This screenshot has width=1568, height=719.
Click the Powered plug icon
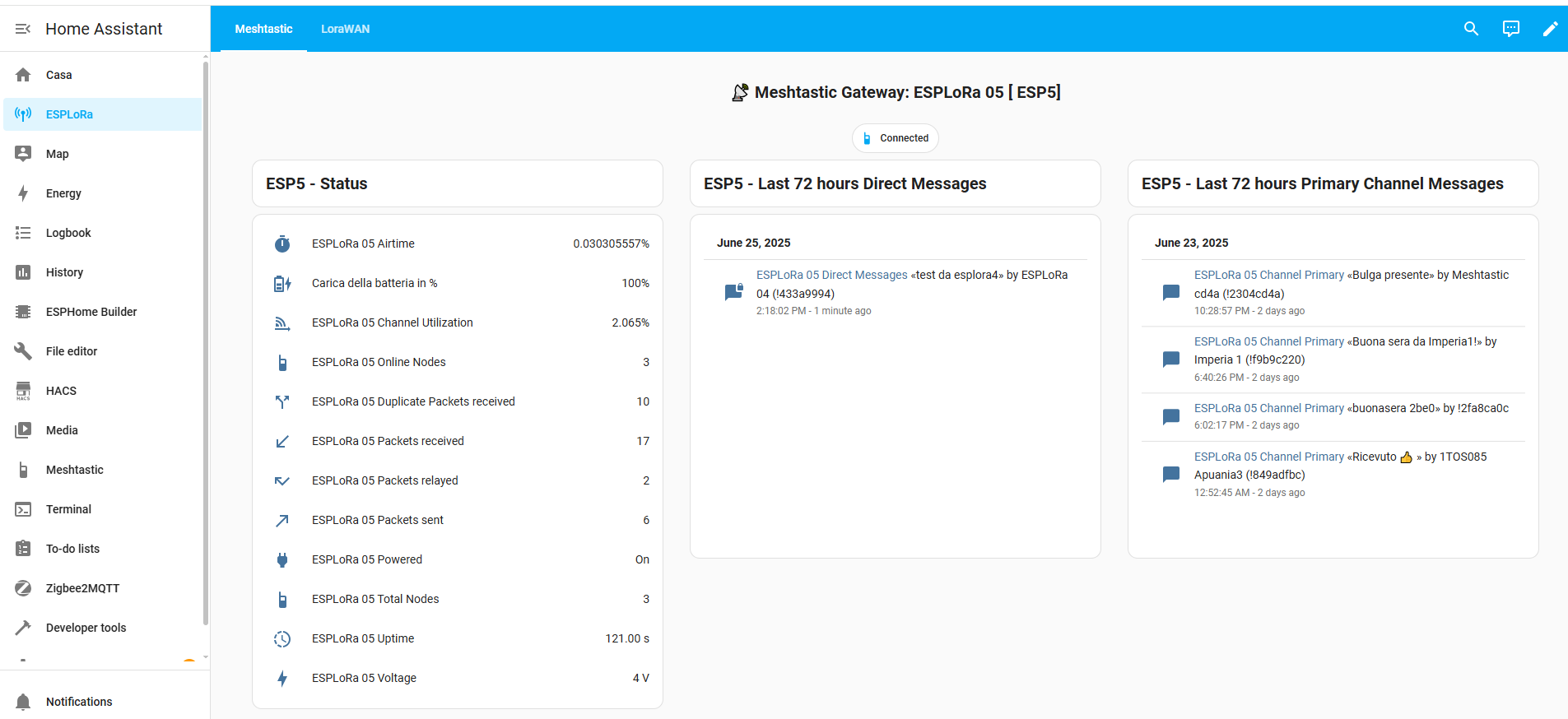tap(282, 559)
